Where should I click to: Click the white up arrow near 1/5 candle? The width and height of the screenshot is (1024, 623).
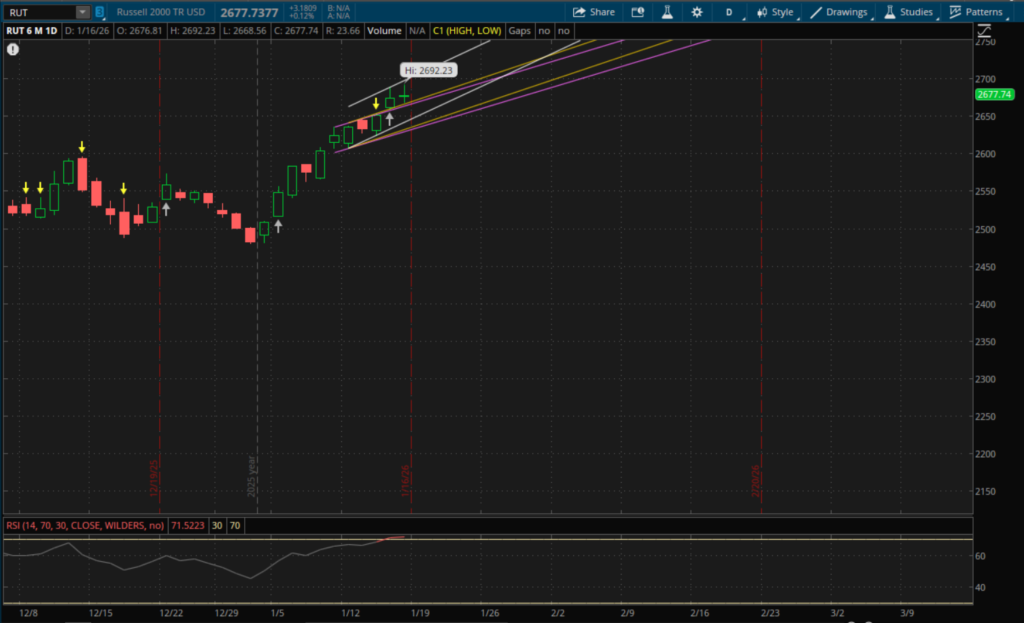coord(278,226)
